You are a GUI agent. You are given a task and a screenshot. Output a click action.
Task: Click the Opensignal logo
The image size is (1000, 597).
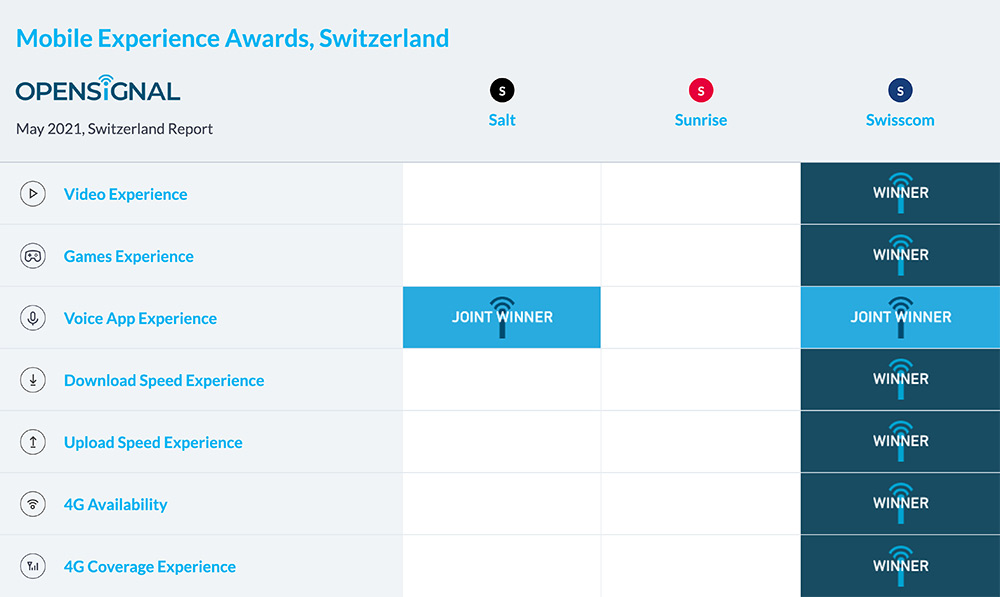(98, 89)
